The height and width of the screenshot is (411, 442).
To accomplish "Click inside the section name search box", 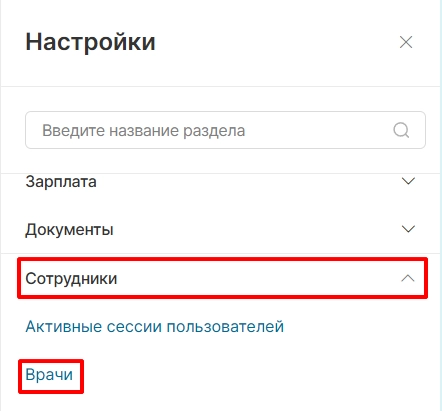I will tap(225, 130).
